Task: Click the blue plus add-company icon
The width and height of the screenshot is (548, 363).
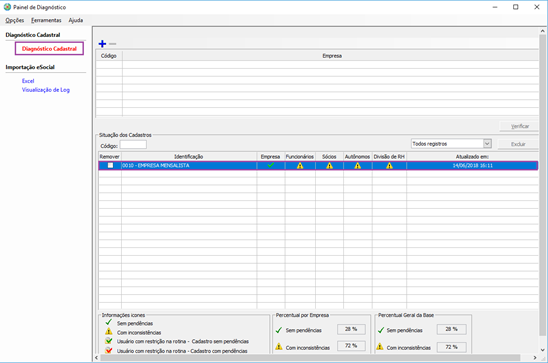Action: click(x=102, y=44)
